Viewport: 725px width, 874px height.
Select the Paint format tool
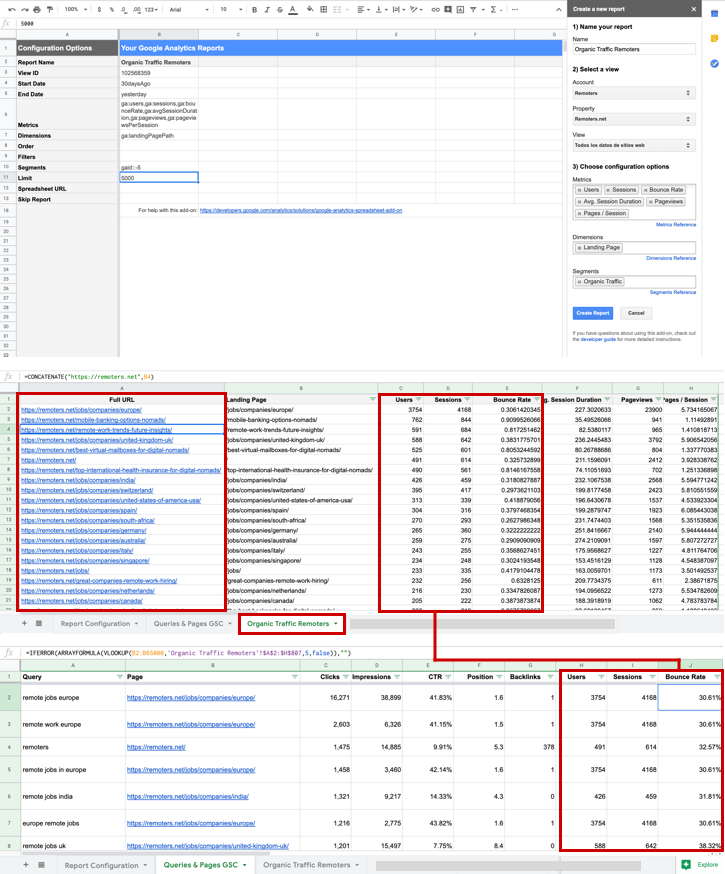click(50, 9)
